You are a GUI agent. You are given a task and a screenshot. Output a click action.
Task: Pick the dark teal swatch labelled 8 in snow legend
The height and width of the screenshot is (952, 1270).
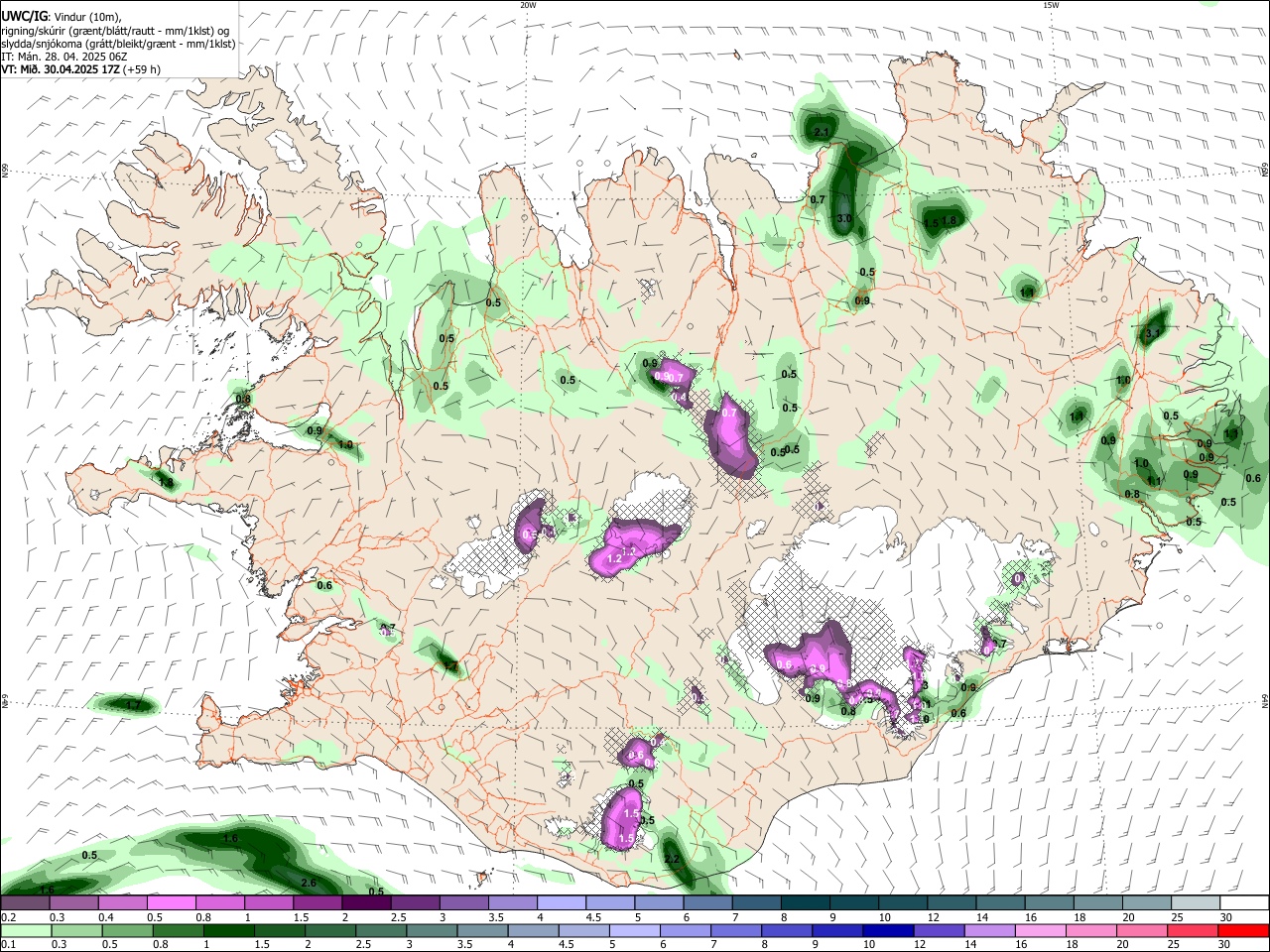(806, 903)
